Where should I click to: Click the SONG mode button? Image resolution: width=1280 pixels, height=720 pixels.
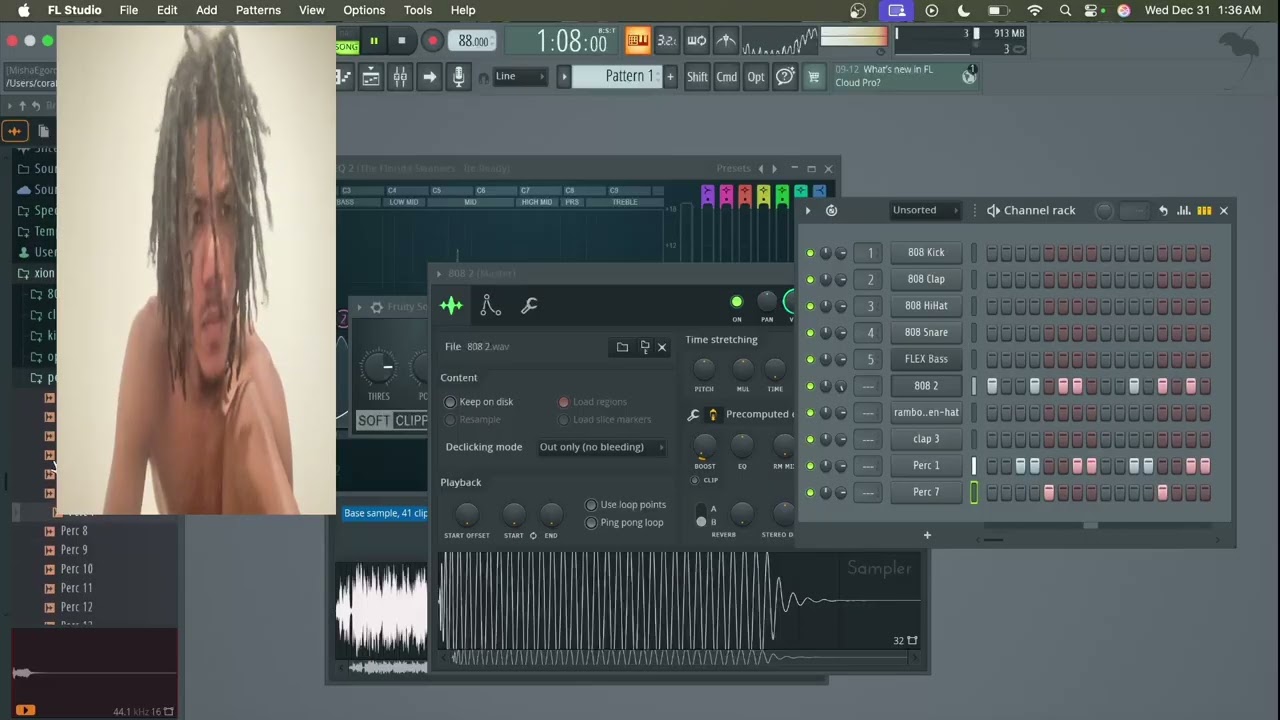(x=347, y=47)
